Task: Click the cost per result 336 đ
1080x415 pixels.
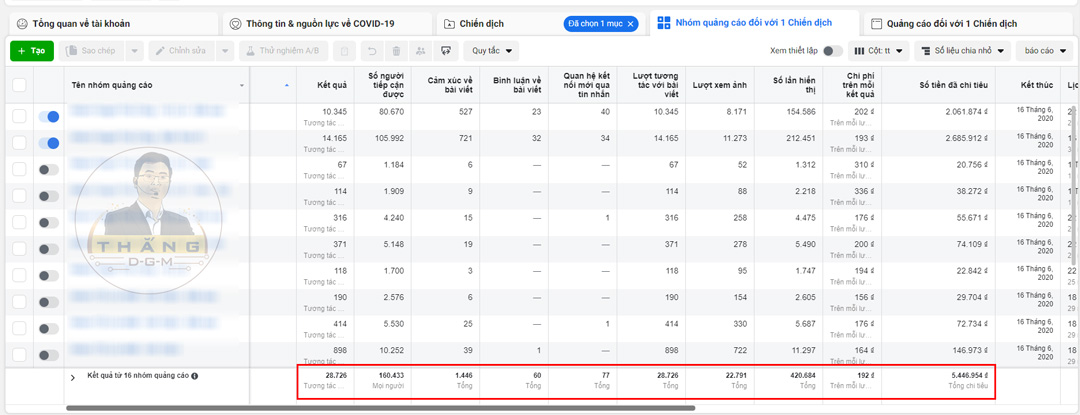Action: click(x=864, y=191)
